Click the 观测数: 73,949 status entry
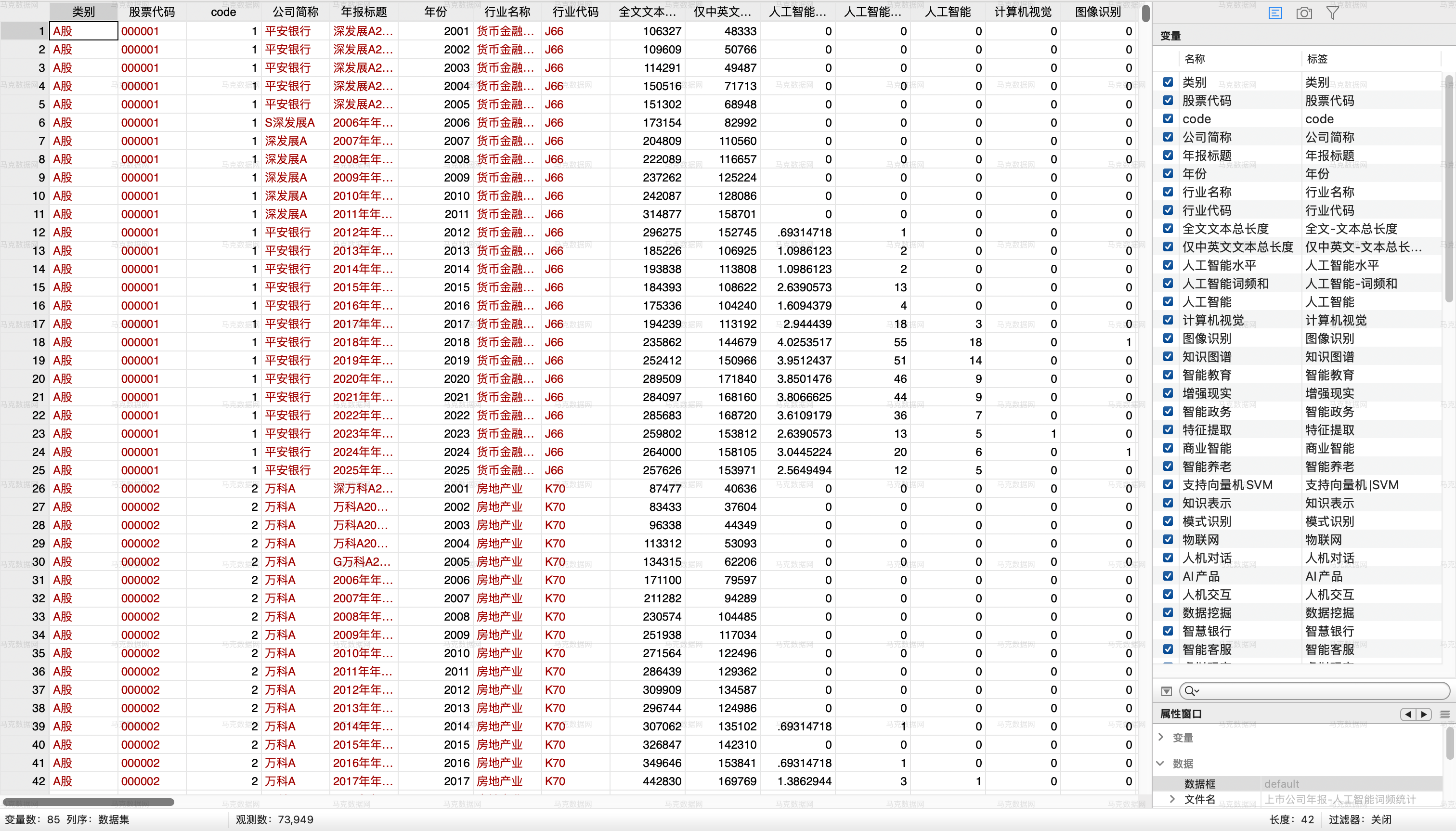 click(x=274, y=819)
